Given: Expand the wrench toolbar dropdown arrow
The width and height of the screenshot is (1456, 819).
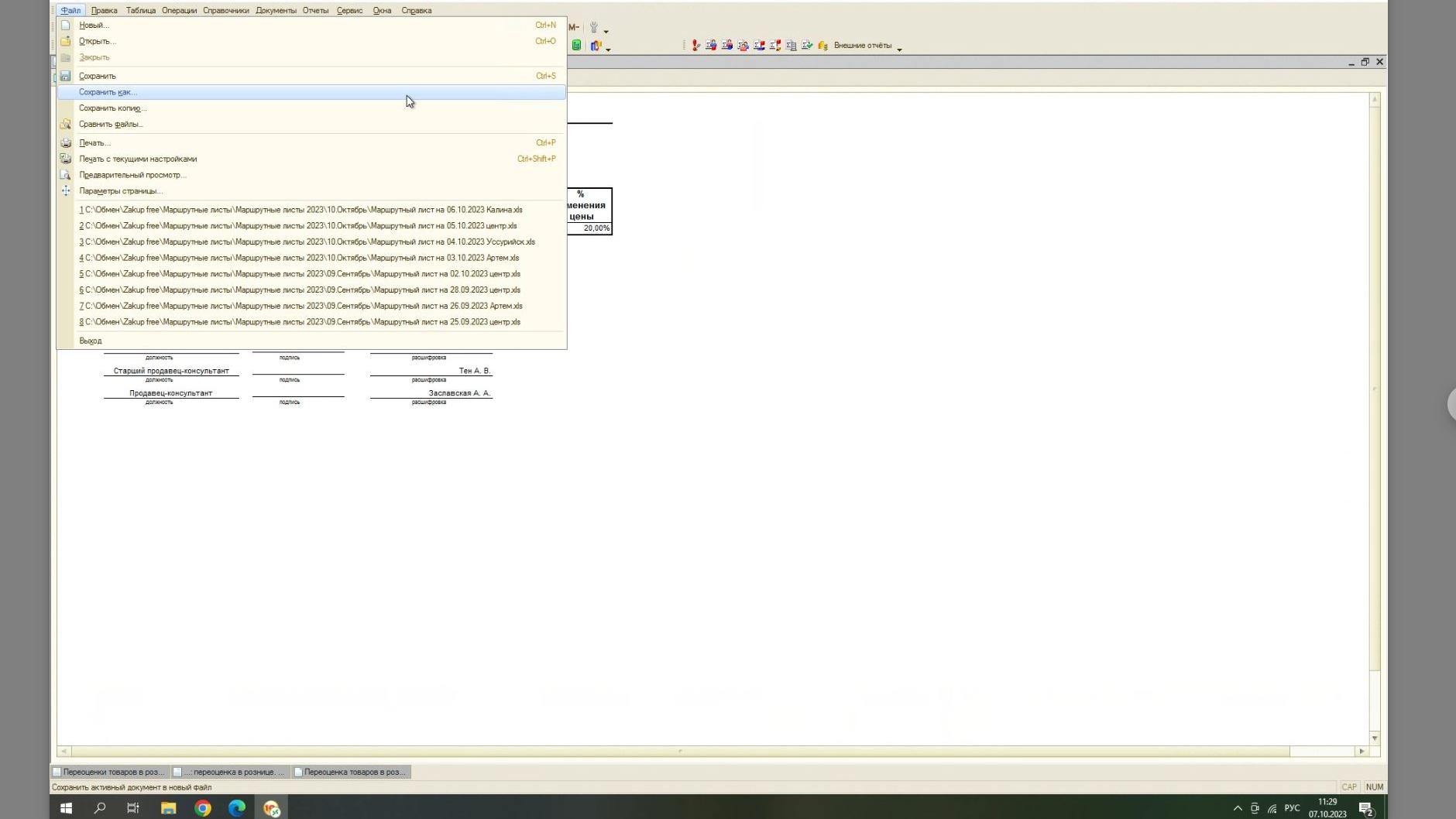Looking at the screenshot, I should 606,31.
